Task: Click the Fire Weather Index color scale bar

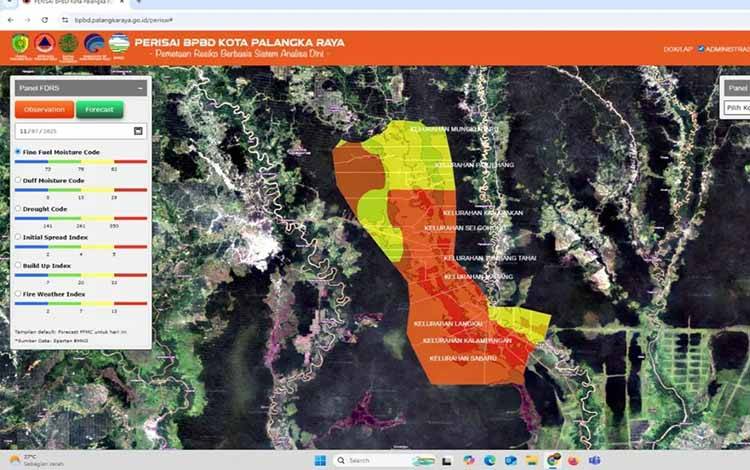Action: (81, 304)
